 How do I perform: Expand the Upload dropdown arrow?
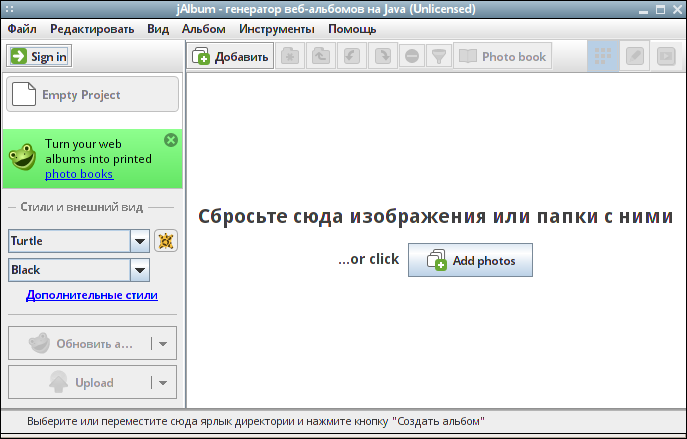pos(163,383)
